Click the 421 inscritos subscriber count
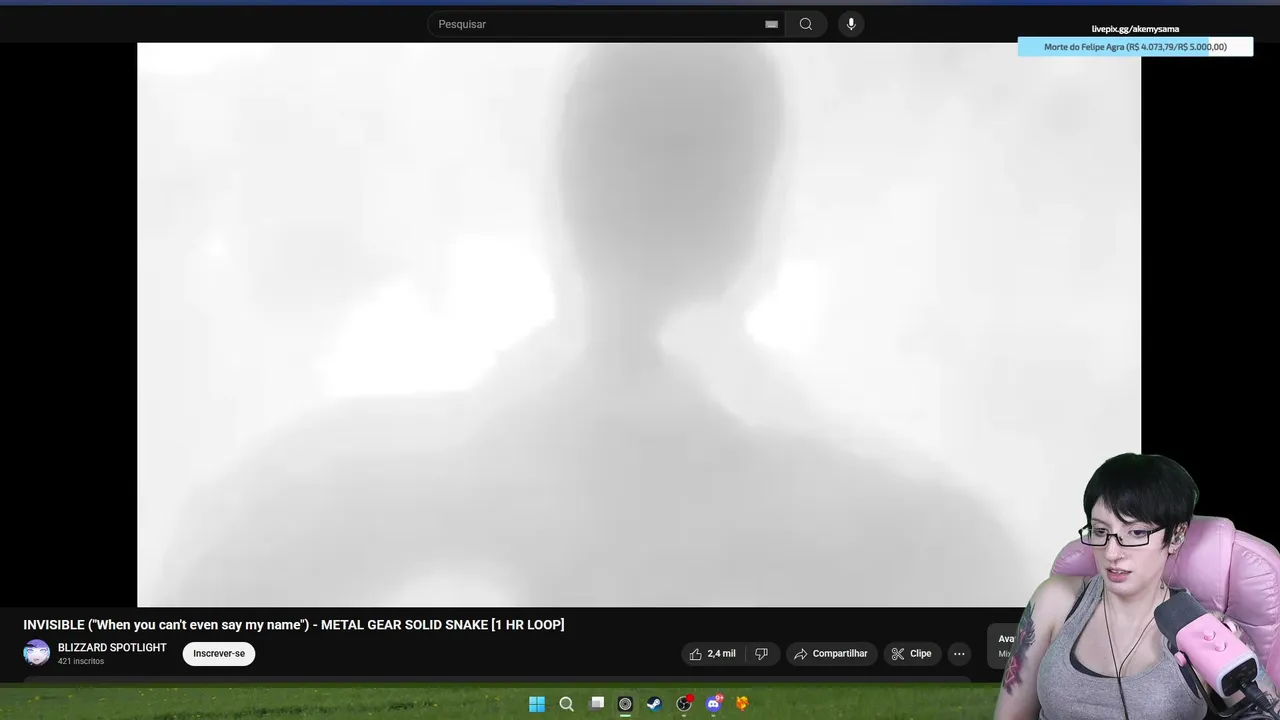The image size is (1280, 720). pos(81,662)
